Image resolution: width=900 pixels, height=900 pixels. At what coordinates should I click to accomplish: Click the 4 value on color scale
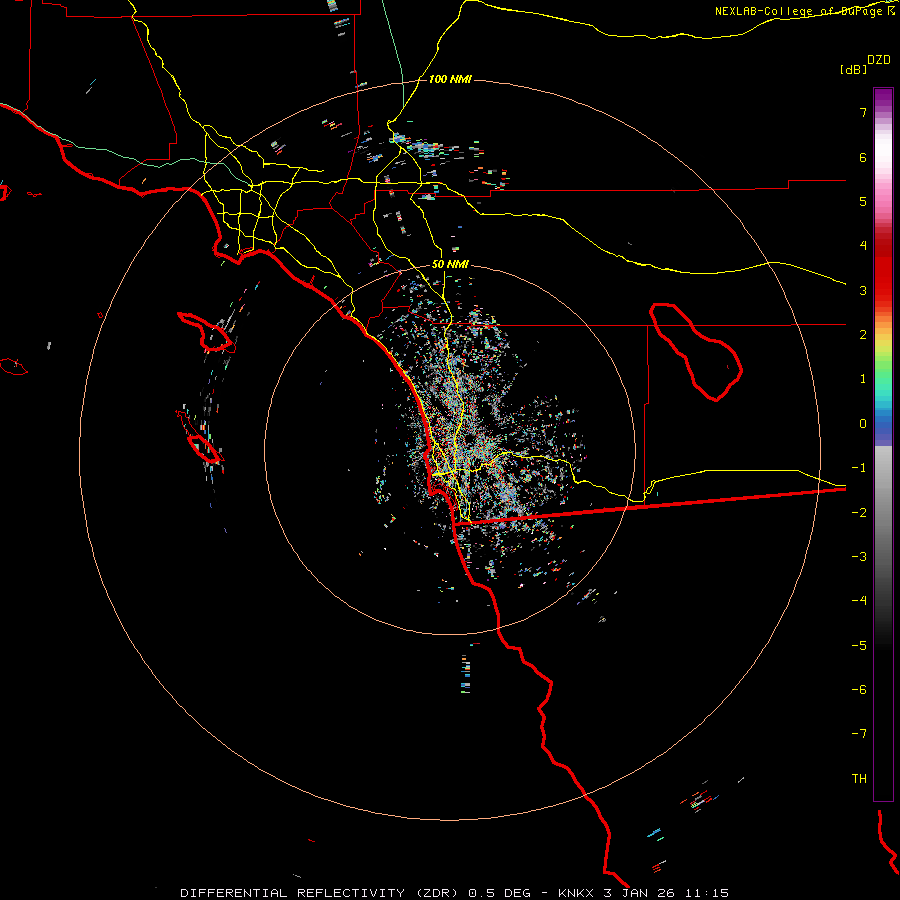click(863, 246)
